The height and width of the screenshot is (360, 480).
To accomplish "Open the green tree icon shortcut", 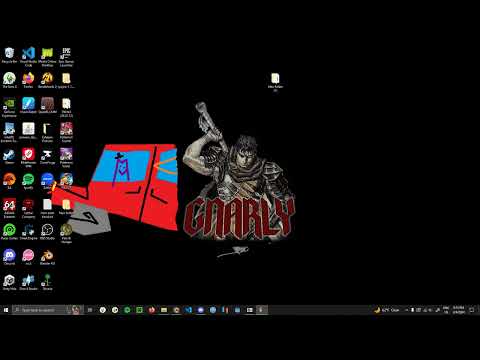I will pos(47,283).
